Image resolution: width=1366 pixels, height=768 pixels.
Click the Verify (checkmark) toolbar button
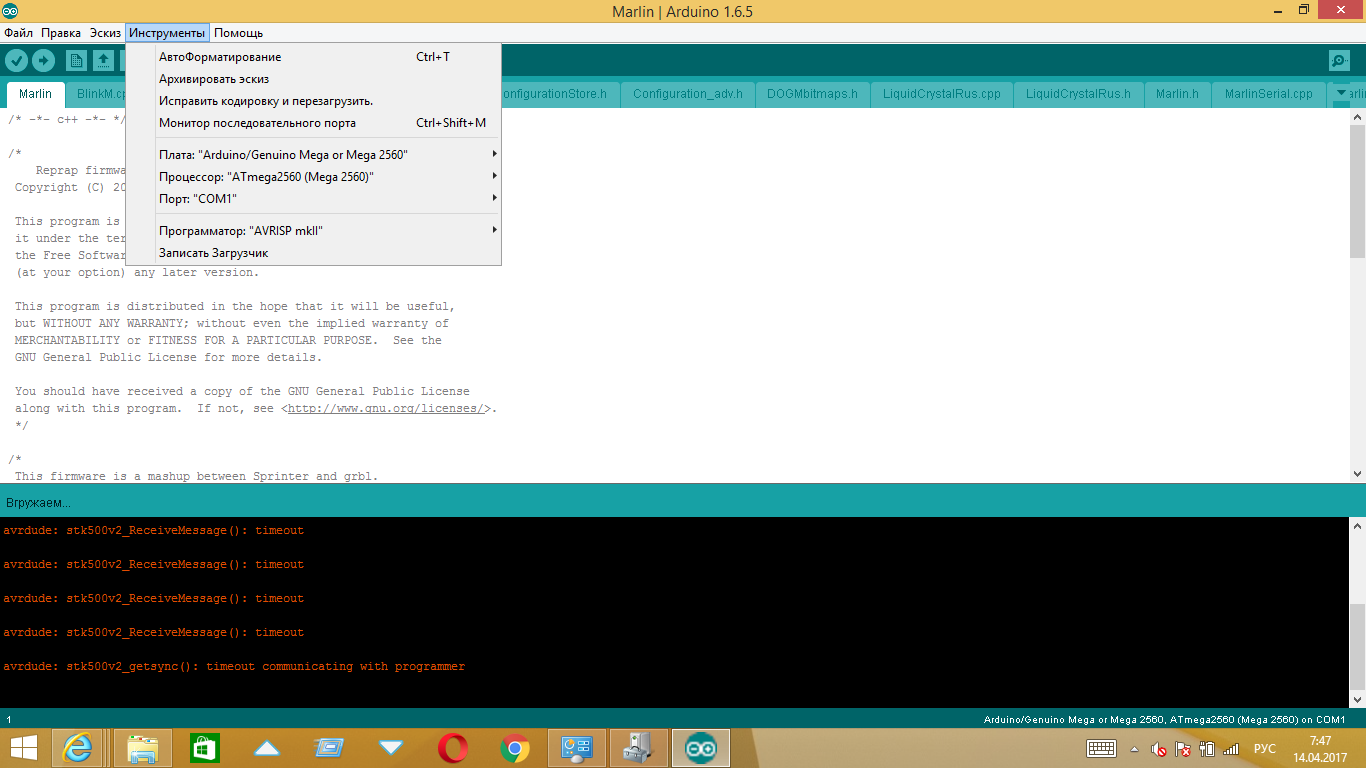click(16, 60)
